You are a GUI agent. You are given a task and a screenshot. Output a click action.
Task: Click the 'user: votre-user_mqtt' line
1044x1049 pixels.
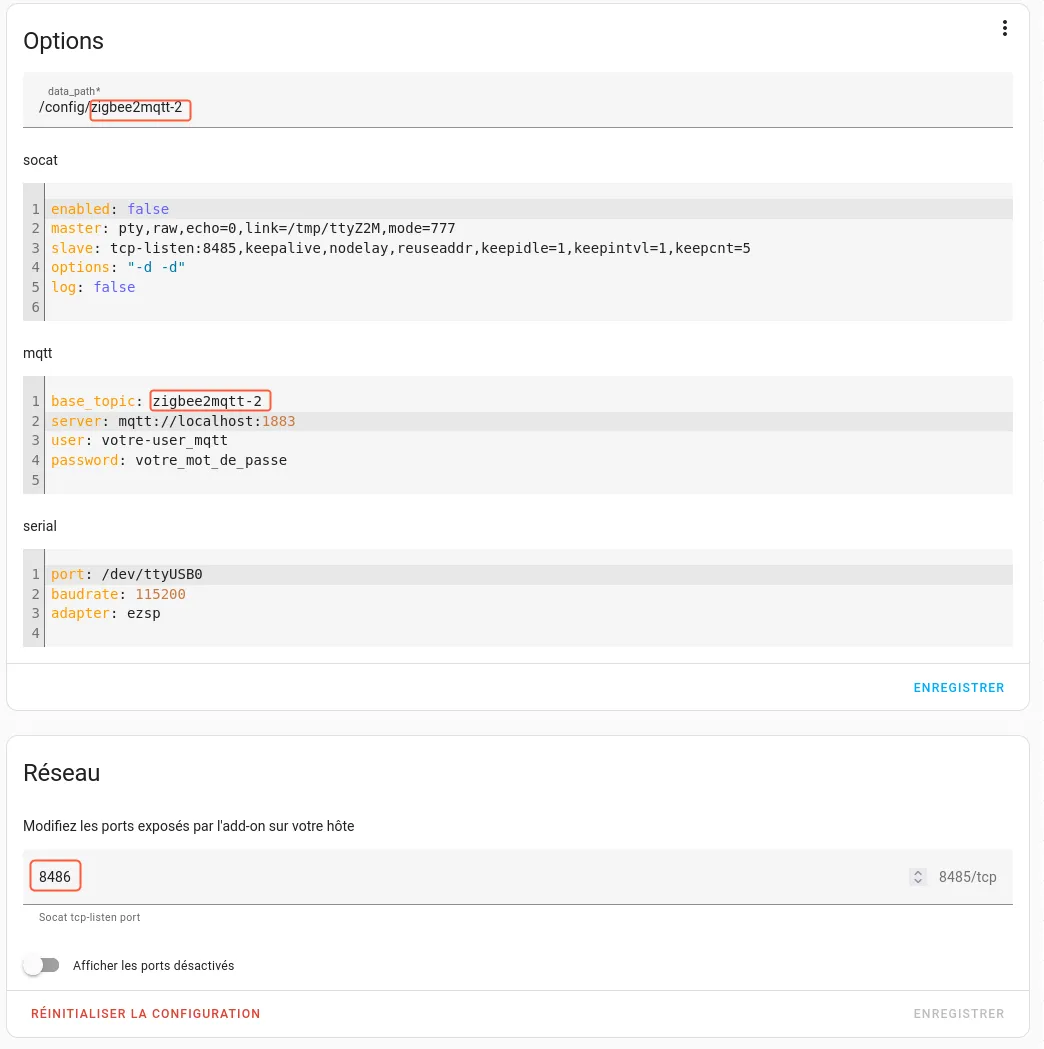coord(139,440)
